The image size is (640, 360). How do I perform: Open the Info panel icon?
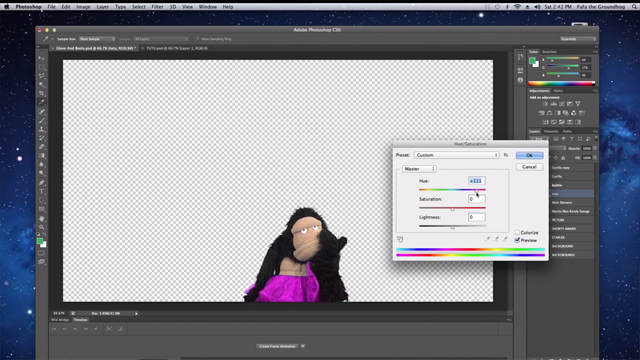(520, 80)
